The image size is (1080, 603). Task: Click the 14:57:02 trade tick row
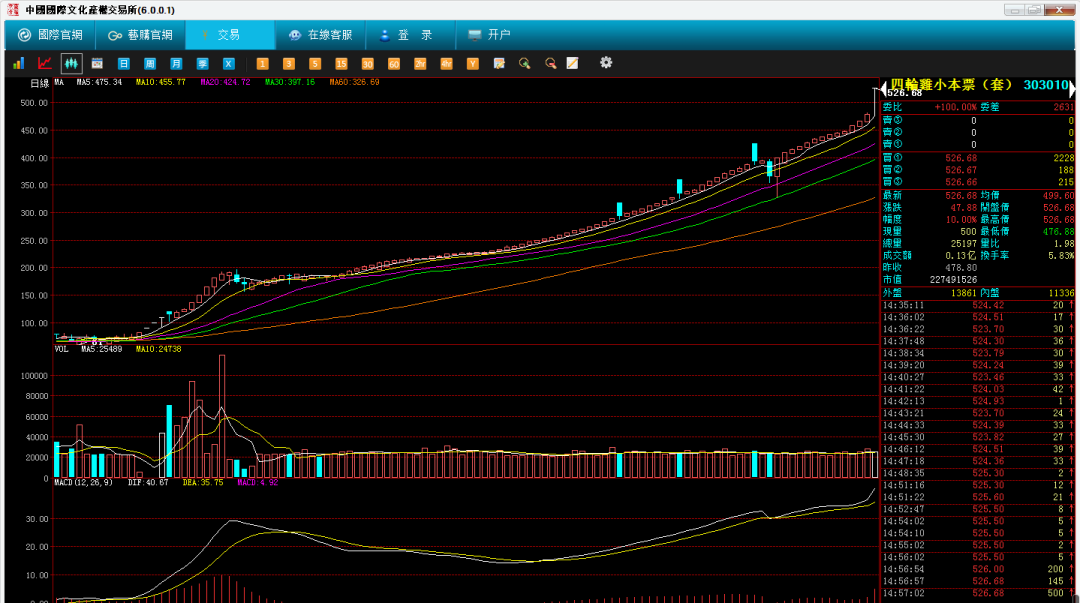978,593
